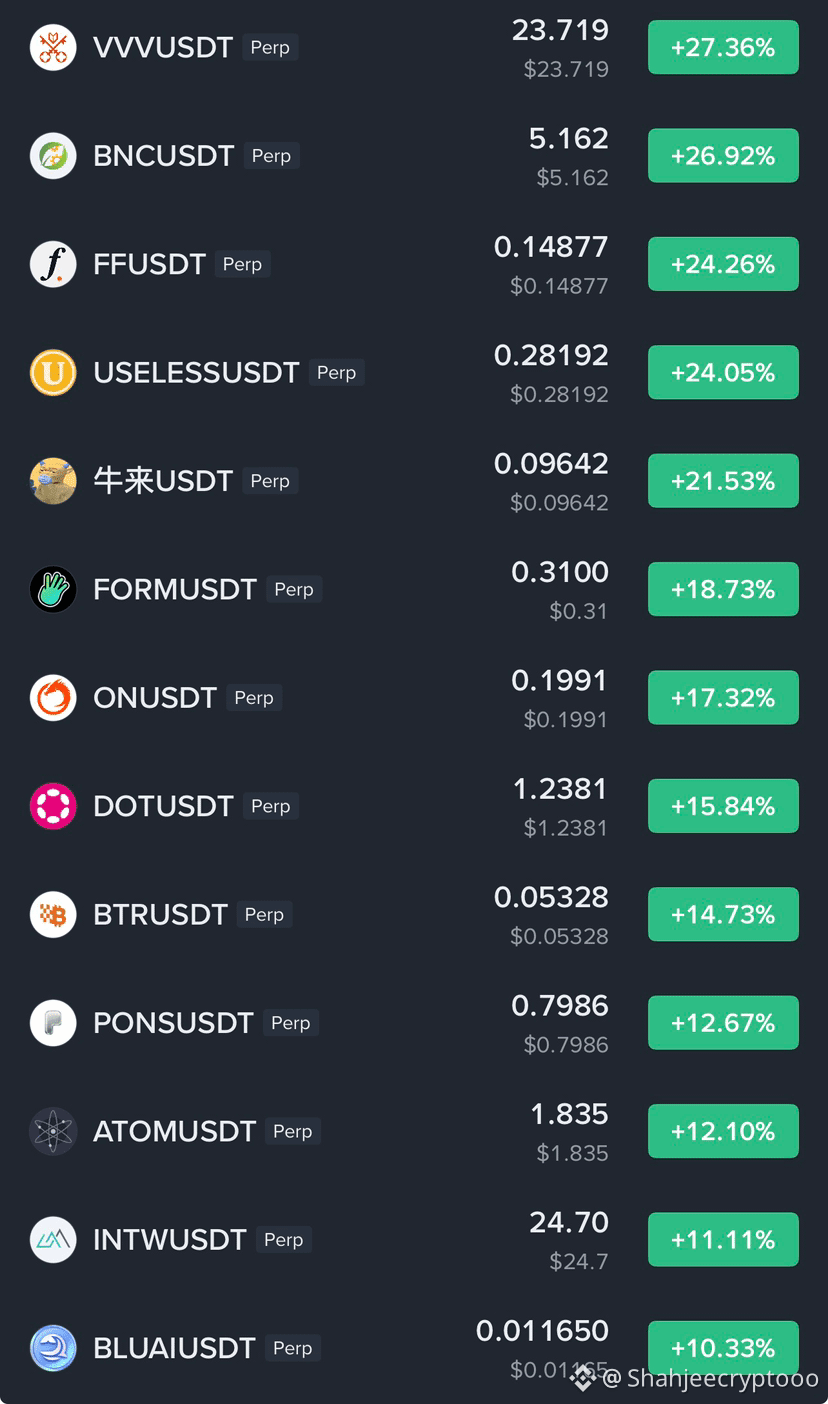Click the BLUAIUSDT blue coin icon
828x1404 pixels.
(x=53, y=1348)
